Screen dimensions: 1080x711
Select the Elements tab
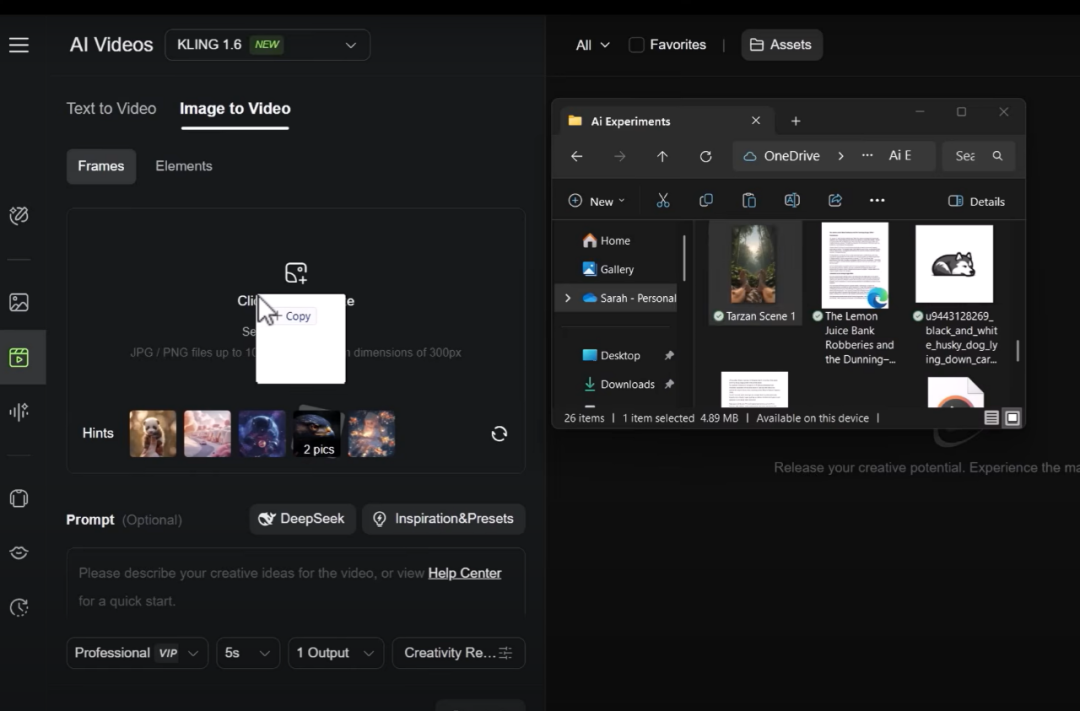(x=184, y=166)
